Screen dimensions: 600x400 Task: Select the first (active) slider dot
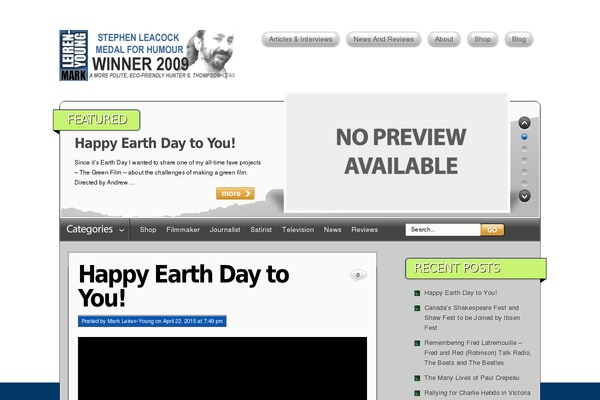(x=524, y=137)
